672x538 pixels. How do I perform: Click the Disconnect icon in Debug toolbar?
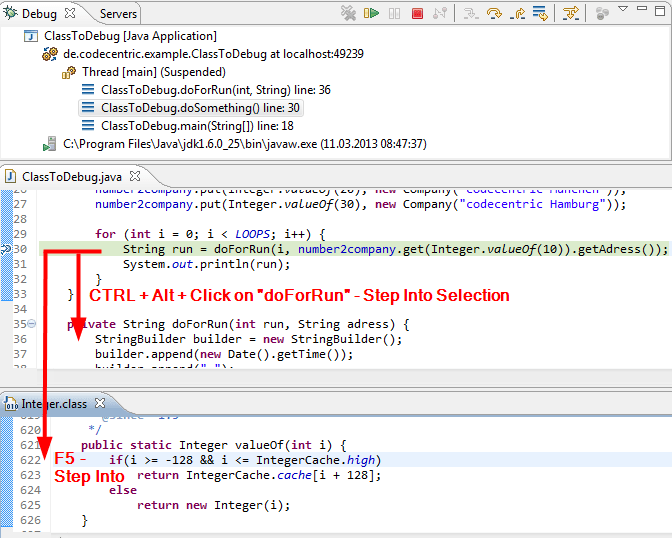tap(440, 13)
